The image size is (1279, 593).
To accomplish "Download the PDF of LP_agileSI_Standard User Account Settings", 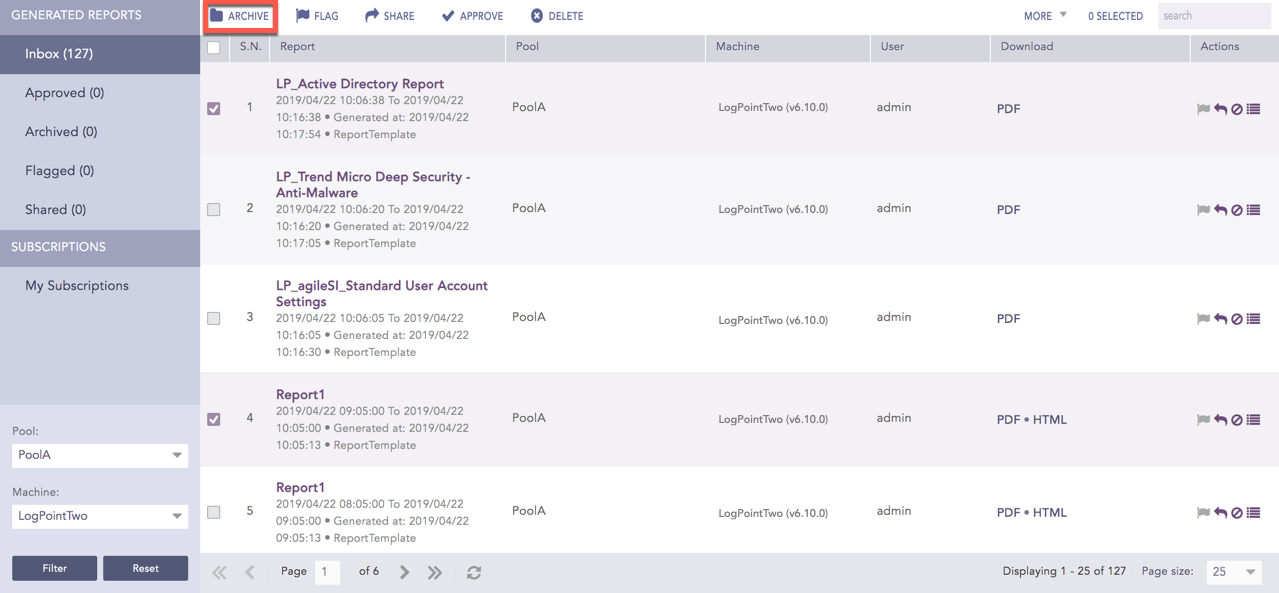I will [x=1008, y=319].
